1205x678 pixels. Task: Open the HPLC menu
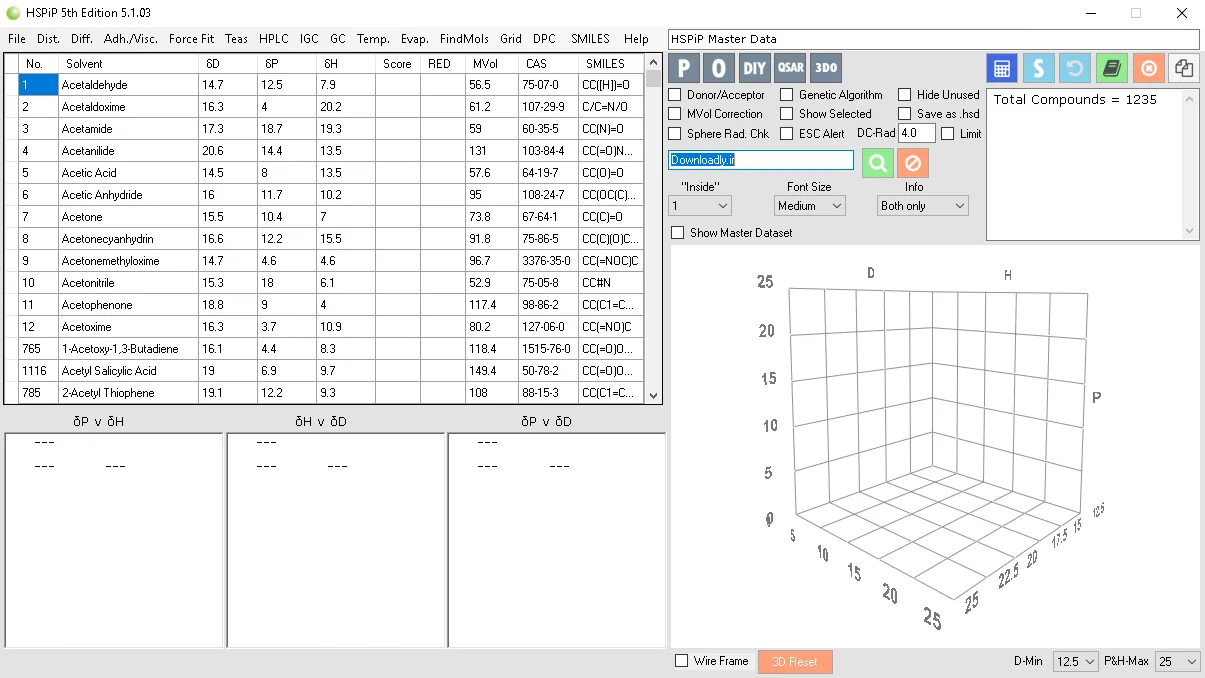pos(274,39)
